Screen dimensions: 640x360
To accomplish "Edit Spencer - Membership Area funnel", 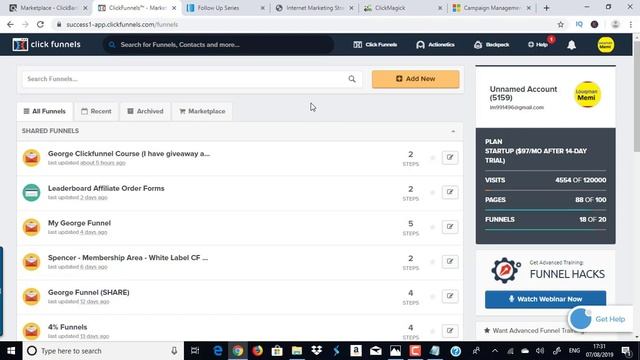I will tap(450, 262).
